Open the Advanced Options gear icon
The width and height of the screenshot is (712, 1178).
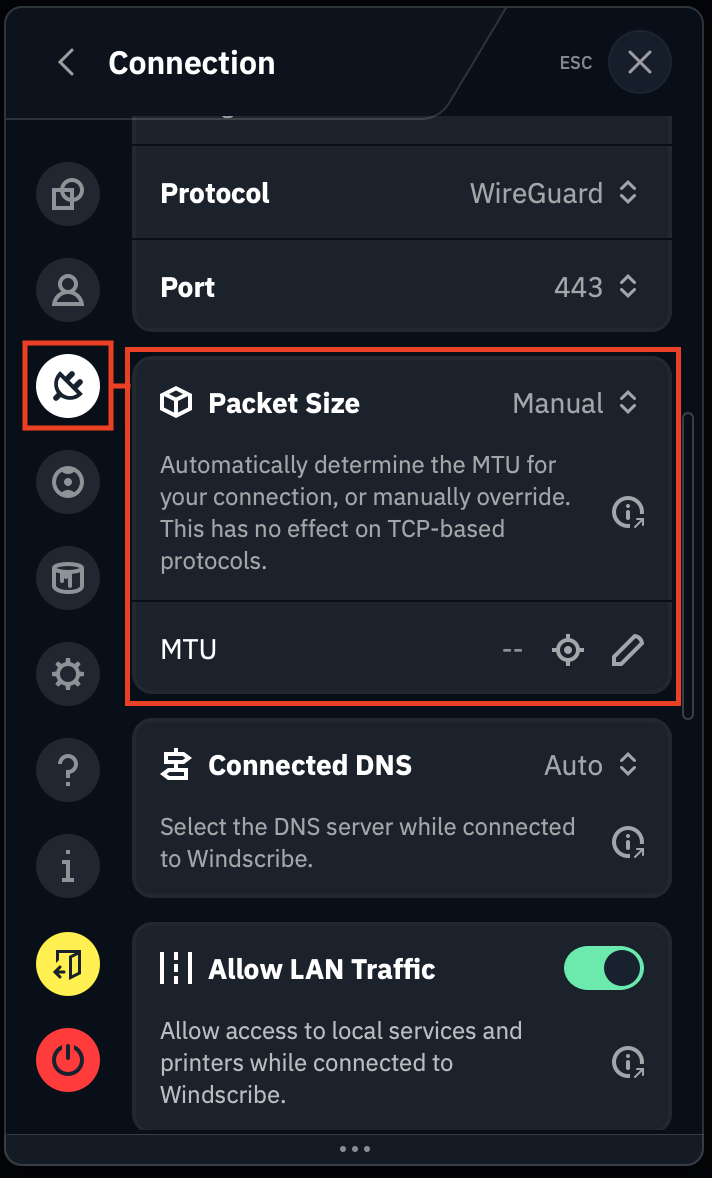click(x=67, y=674)
